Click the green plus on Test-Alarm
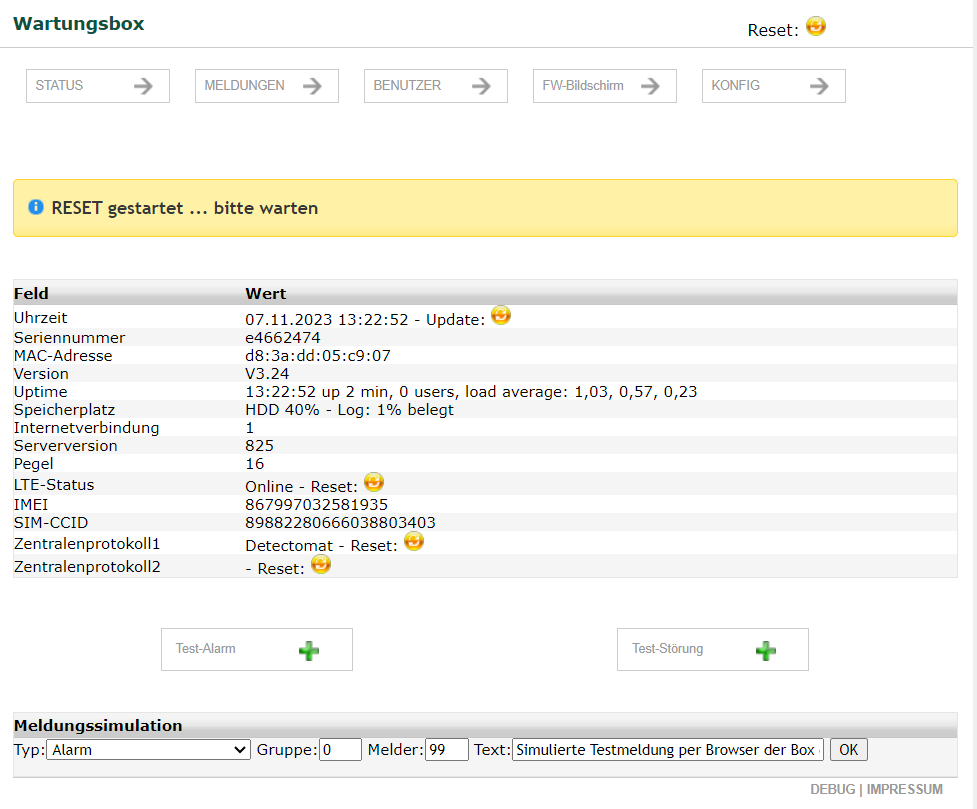This screenshot has width=977, height=809. pos(309,651)
